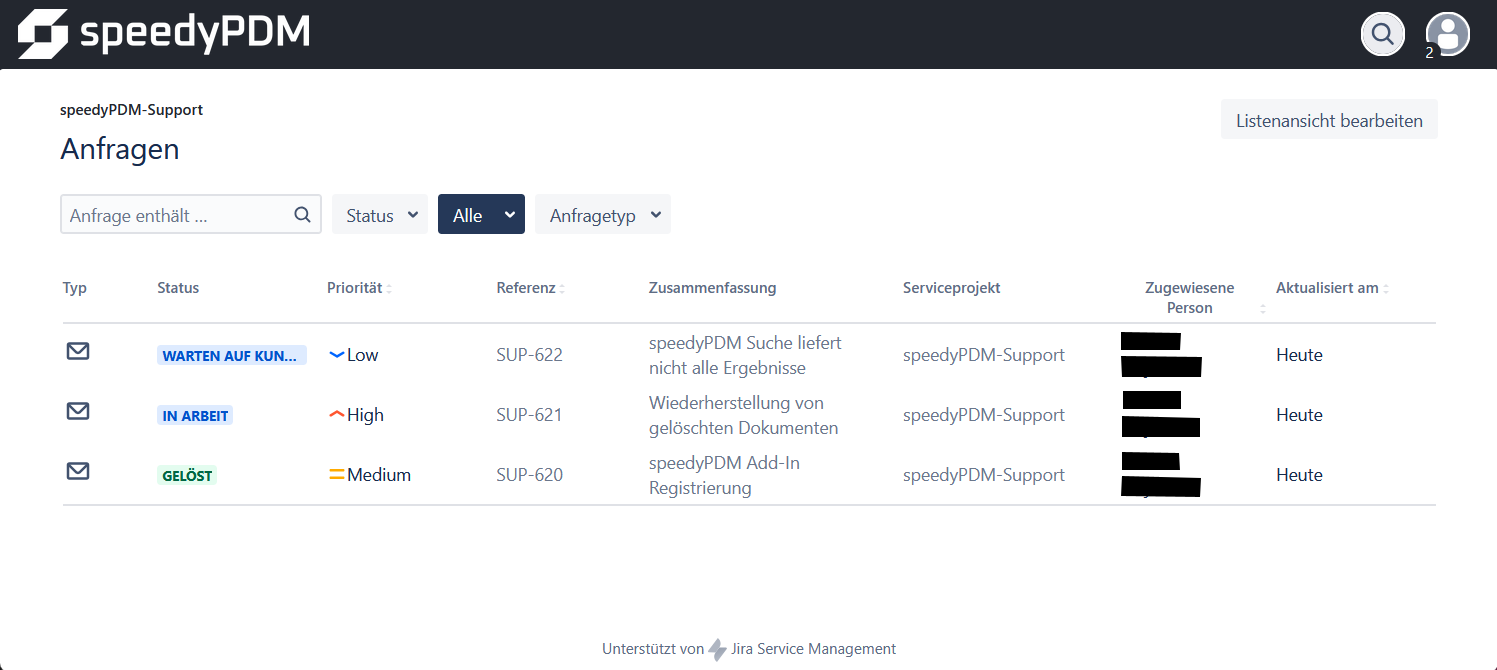Expand the Anfragetyp dropdown
Image resolution: width=1497 pixels, height=670 pixels.
tap(603, 215)
